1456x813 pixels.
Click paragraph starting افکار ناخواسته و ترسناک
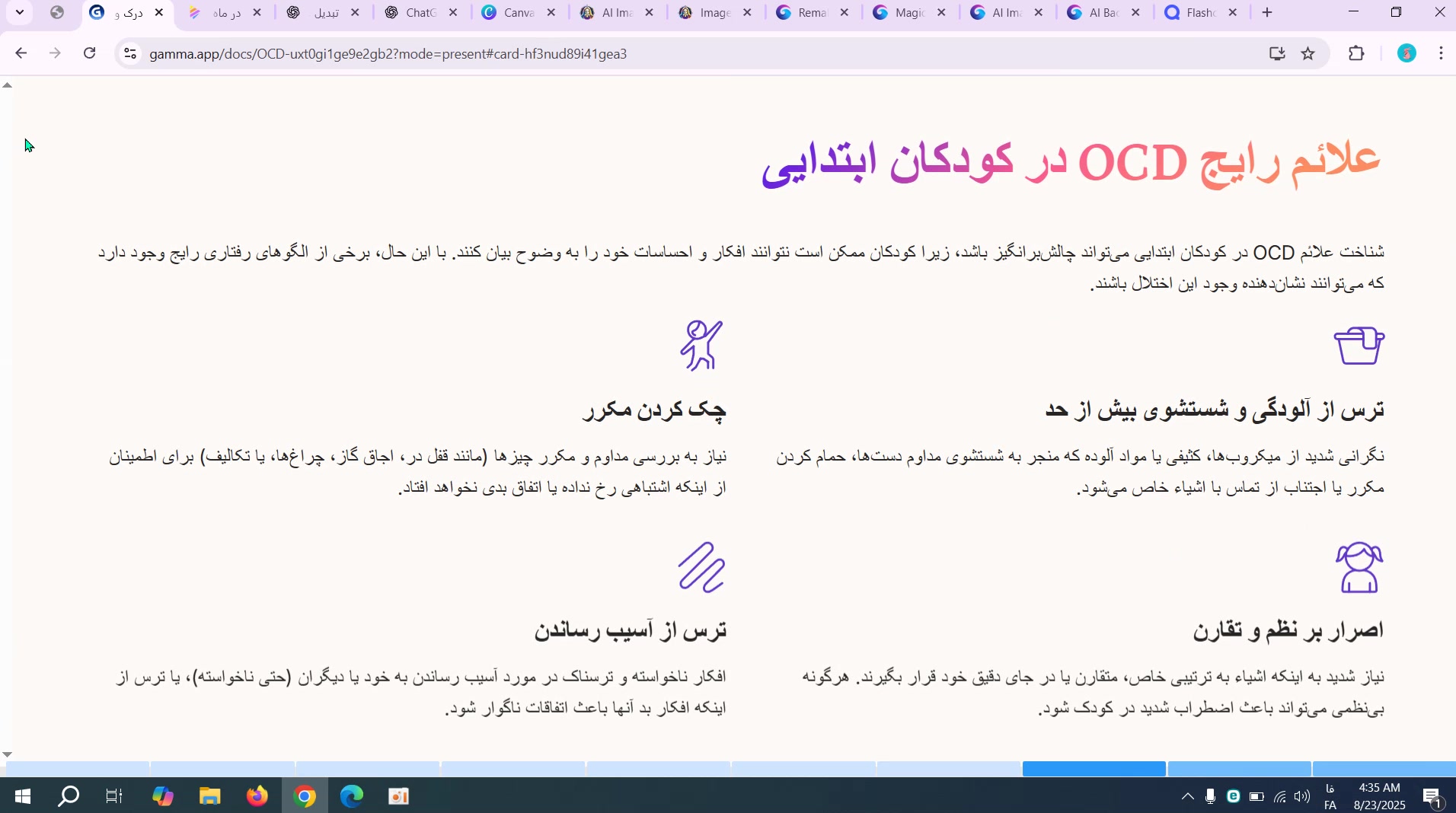tap(422, 693)
